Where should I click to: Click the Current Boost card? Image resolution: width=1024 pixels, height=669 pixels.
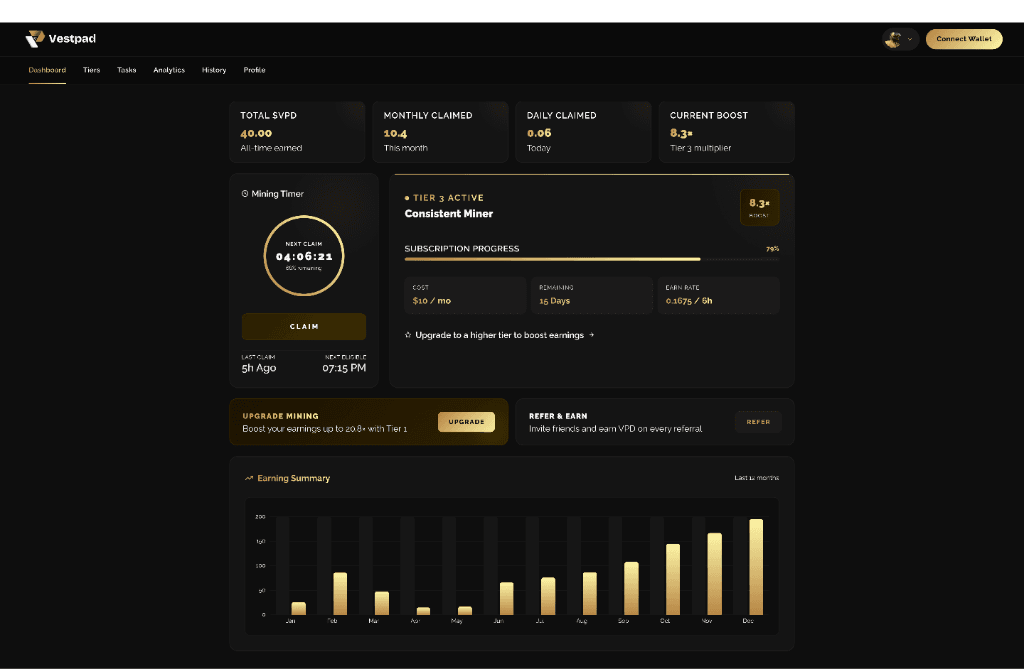pos(726,132)
